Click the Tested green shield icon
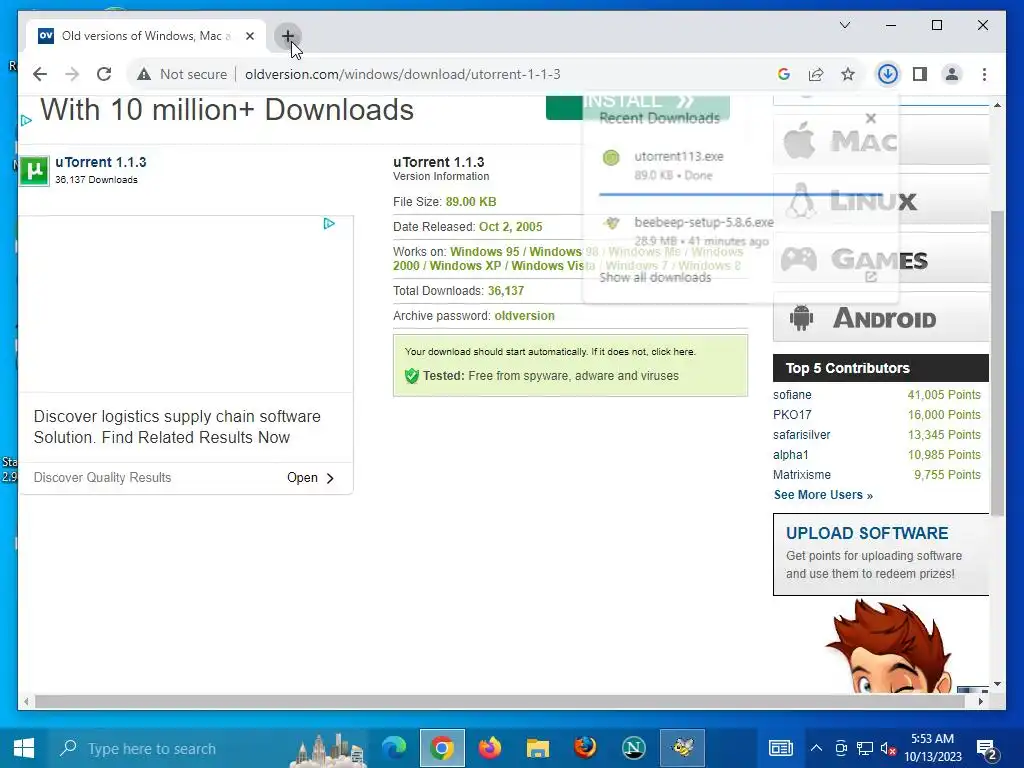 click(x=411, y=376)
